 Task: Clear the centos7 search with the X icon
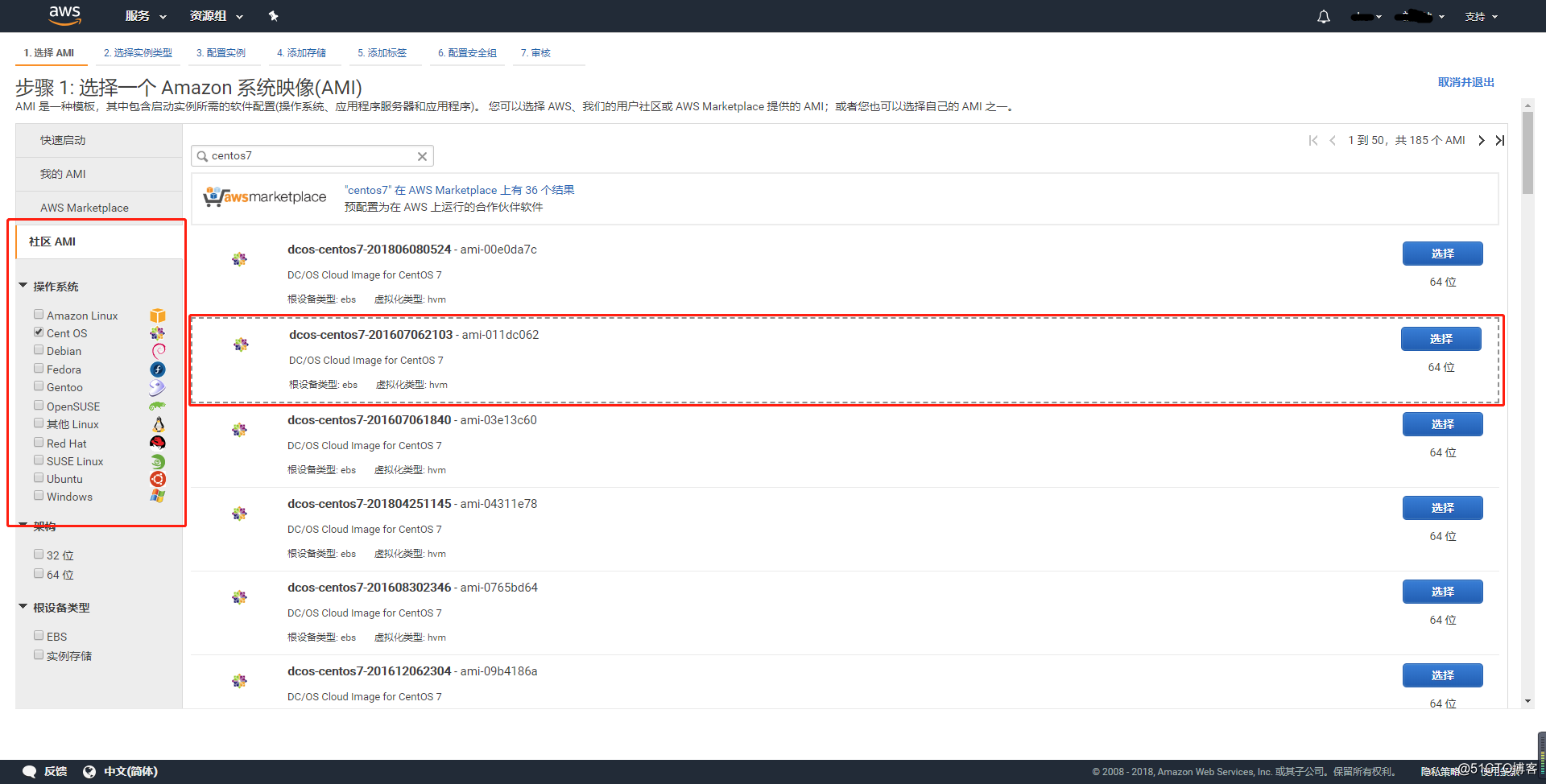pos(422,156)
